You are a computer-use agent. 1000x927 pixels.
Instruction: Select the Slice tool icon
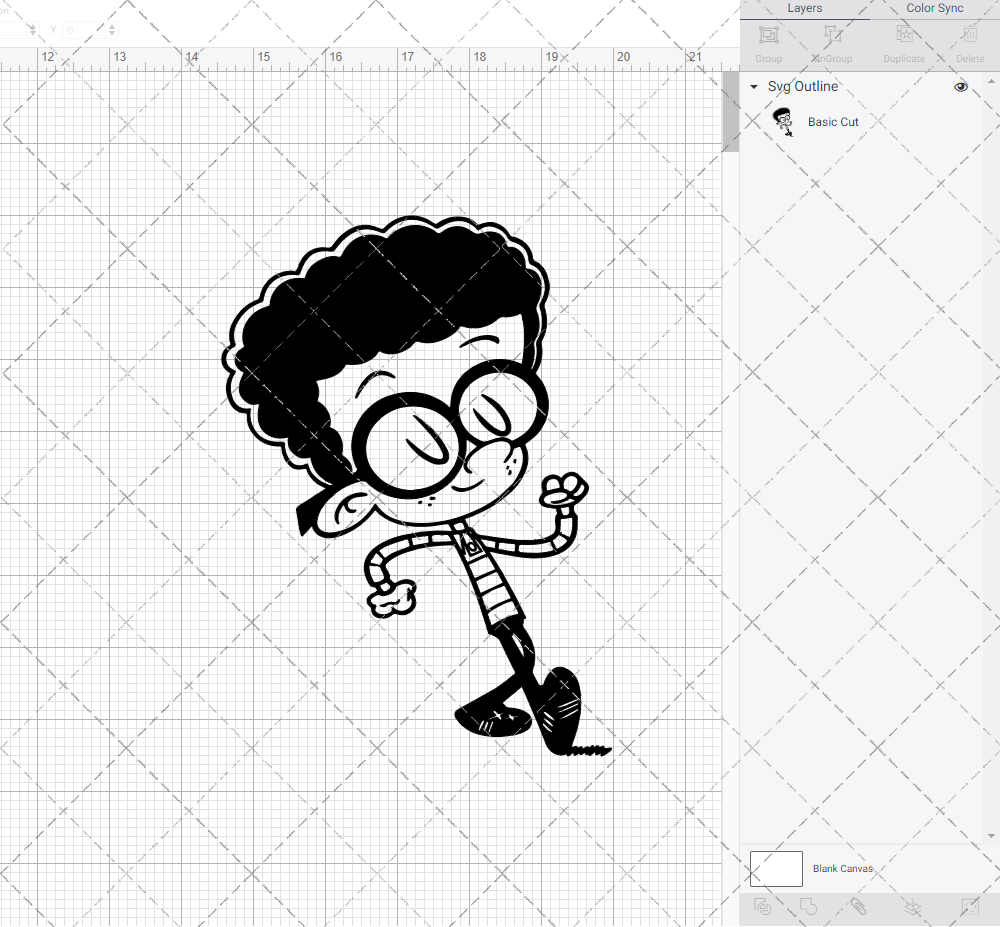tap(762, 906)
